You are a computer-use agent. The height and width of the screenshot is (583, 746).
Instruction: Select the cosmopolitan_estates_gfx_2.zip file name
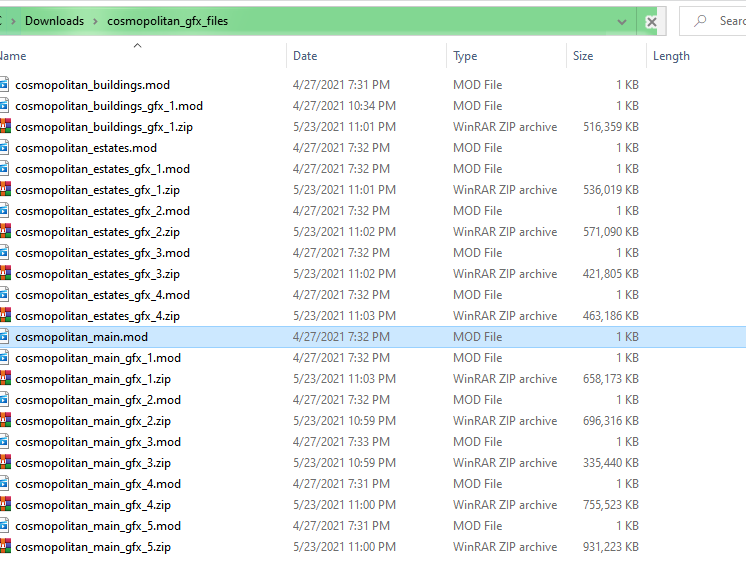point(98,232)
